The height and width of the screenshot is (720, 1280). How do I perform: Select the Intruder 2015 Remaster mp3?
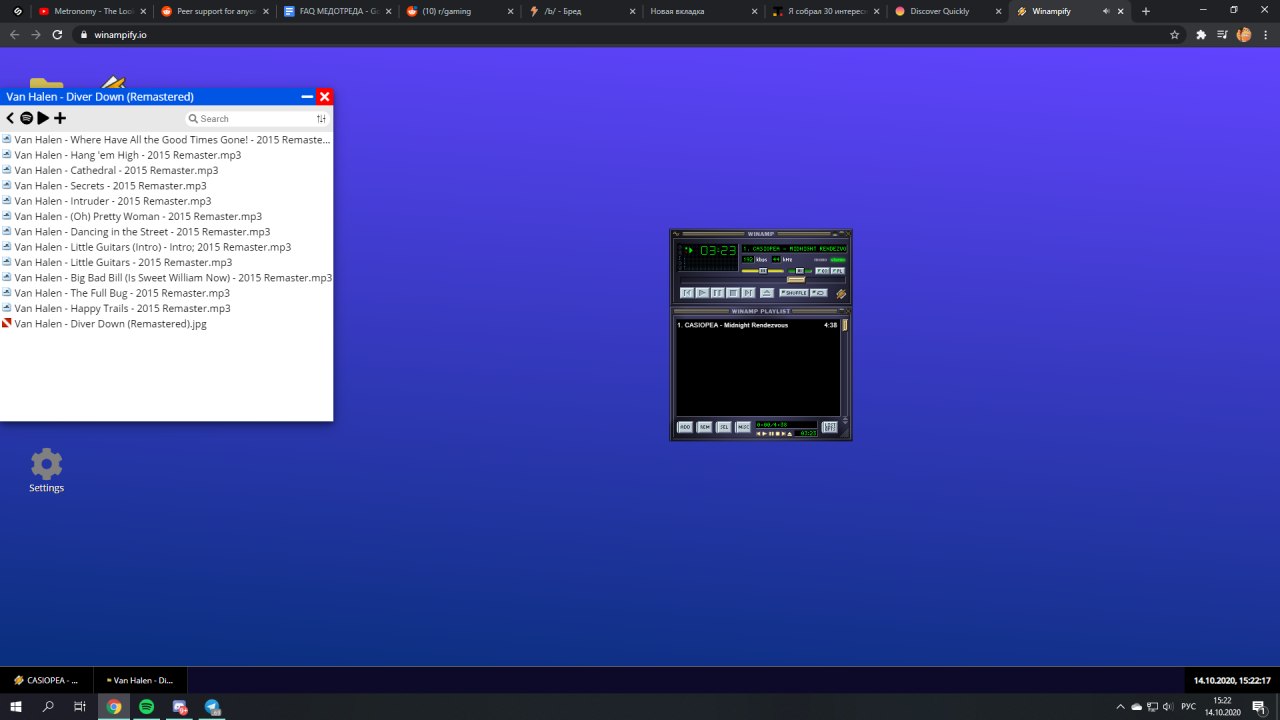click(x=106, y=201)
